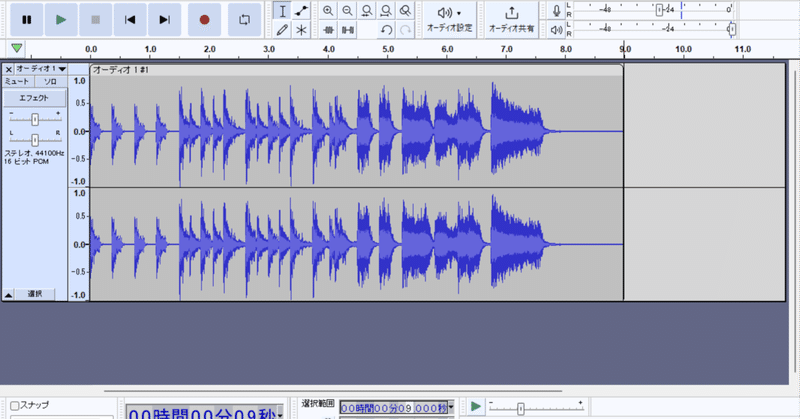
Task: Open the selection time format dropdown
Action: (451, 407)
